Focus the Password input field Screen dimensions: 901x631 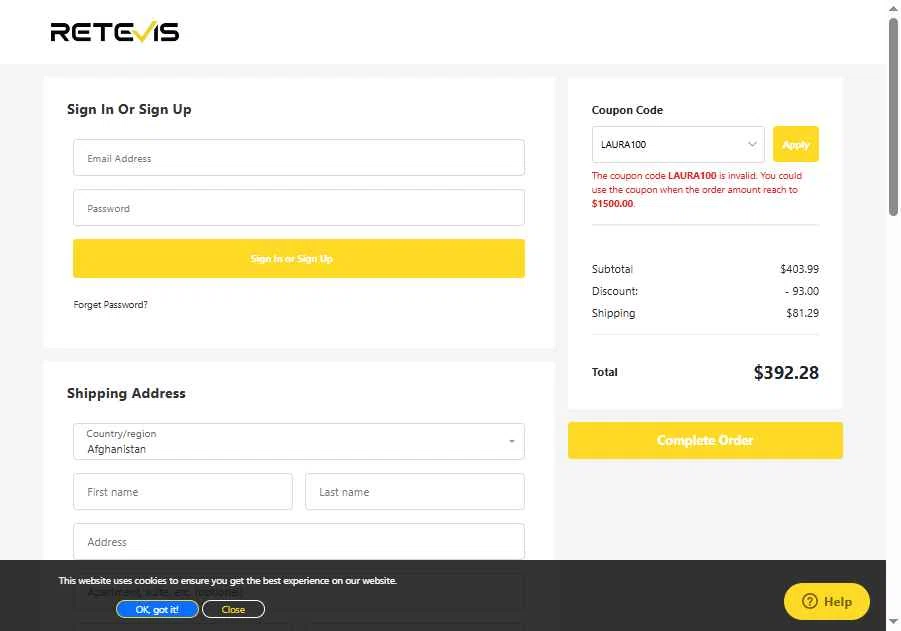[299, 207]
